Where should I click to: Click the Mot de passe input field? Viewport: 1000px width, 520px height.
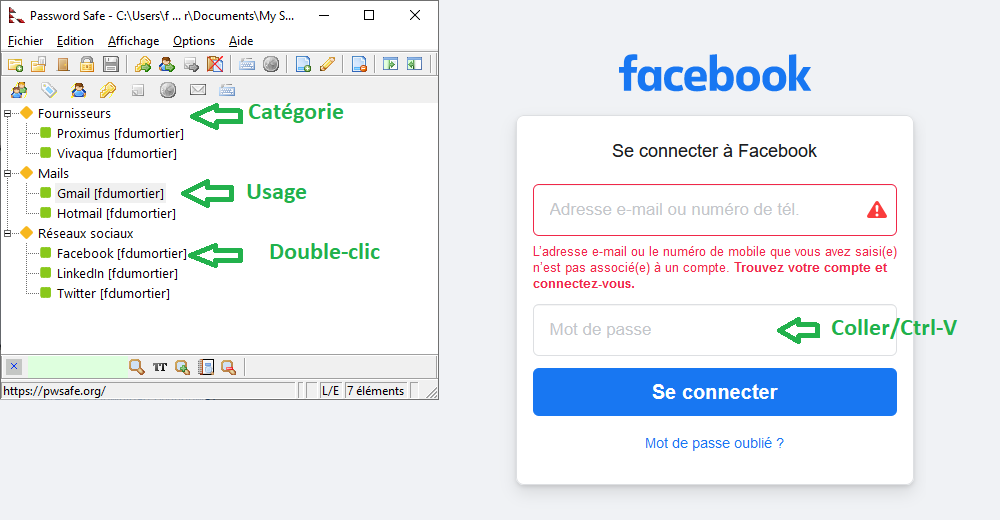(x=715, y=330)
